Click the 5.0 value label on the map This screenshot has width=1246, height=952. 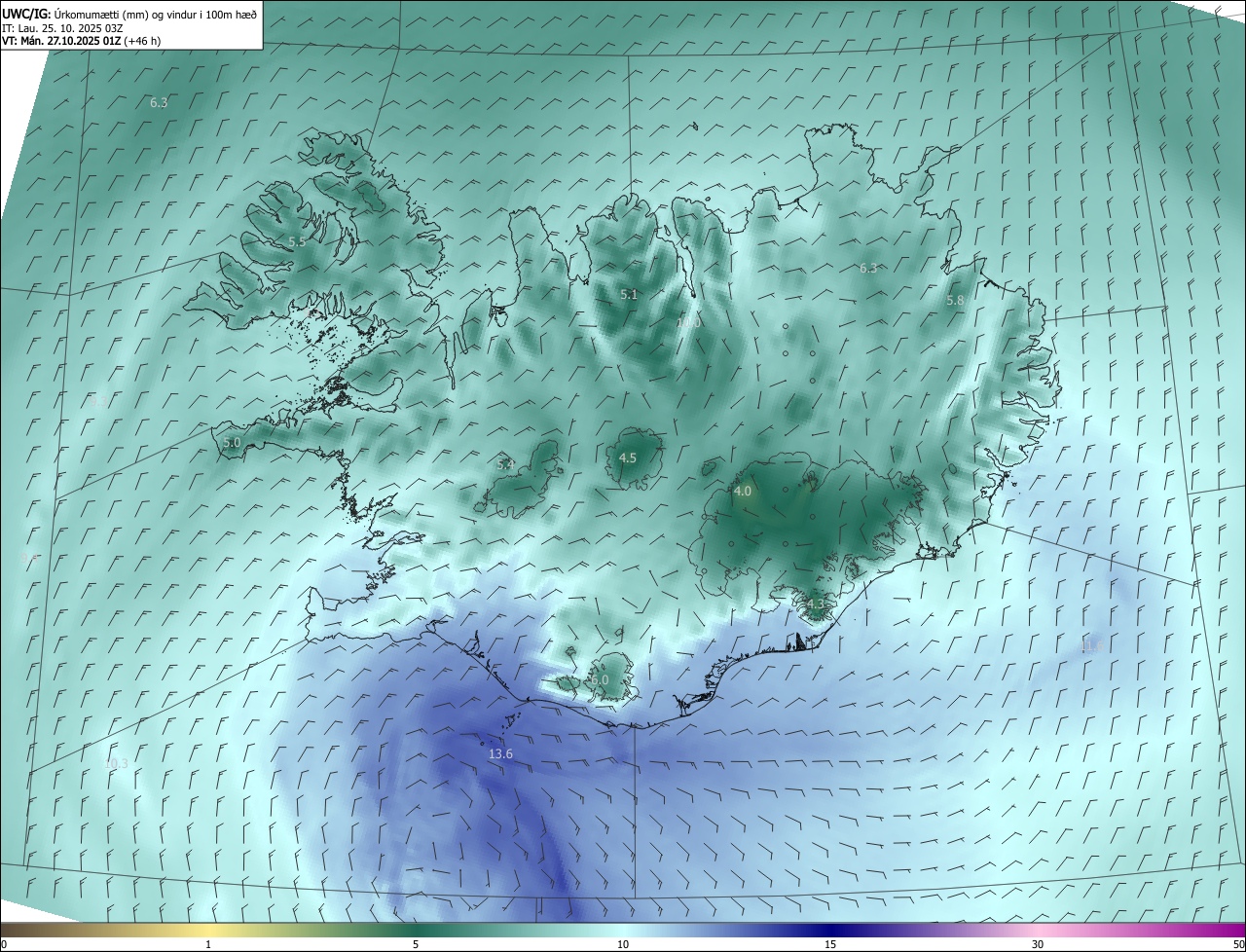pos(232,443)
